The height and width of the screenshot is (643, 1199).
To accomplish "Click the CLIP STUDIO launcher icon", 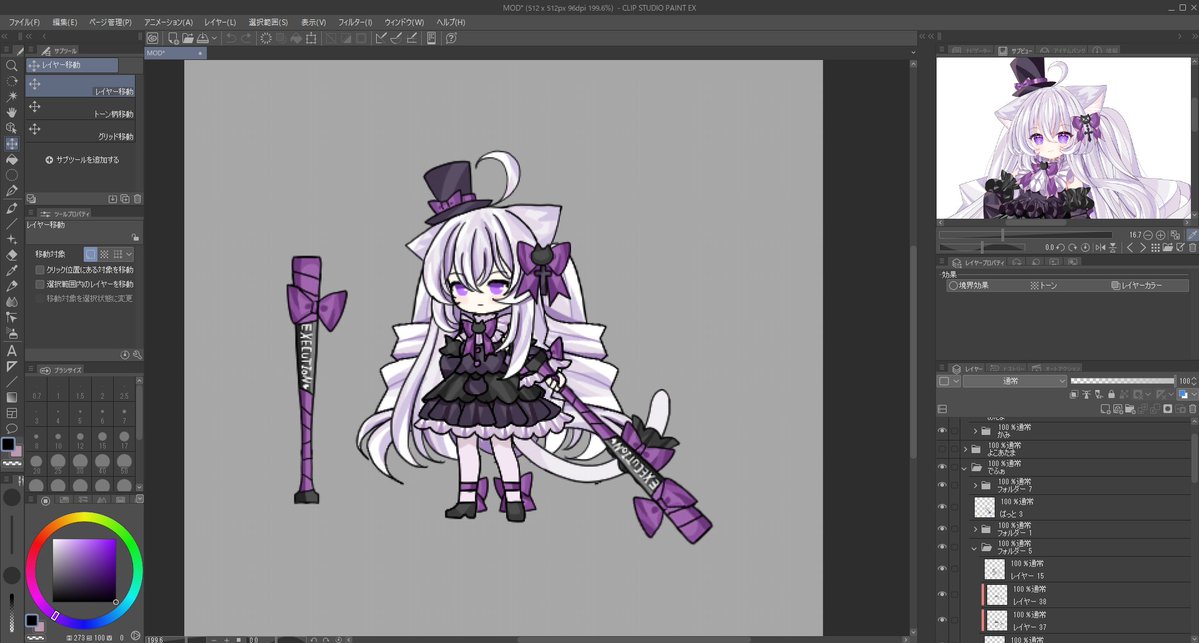I will click(x=153, y=37).
